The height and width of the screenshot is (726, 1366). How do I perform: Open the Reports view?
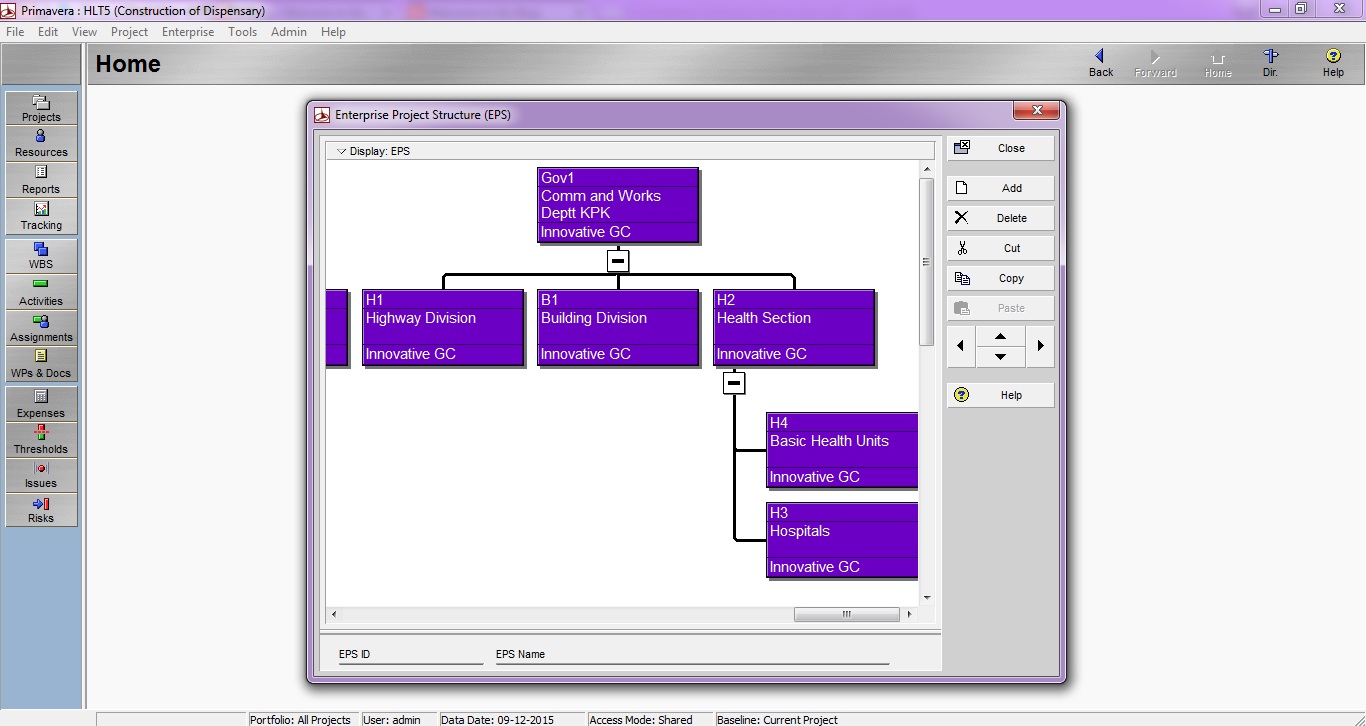coord(40,180)
